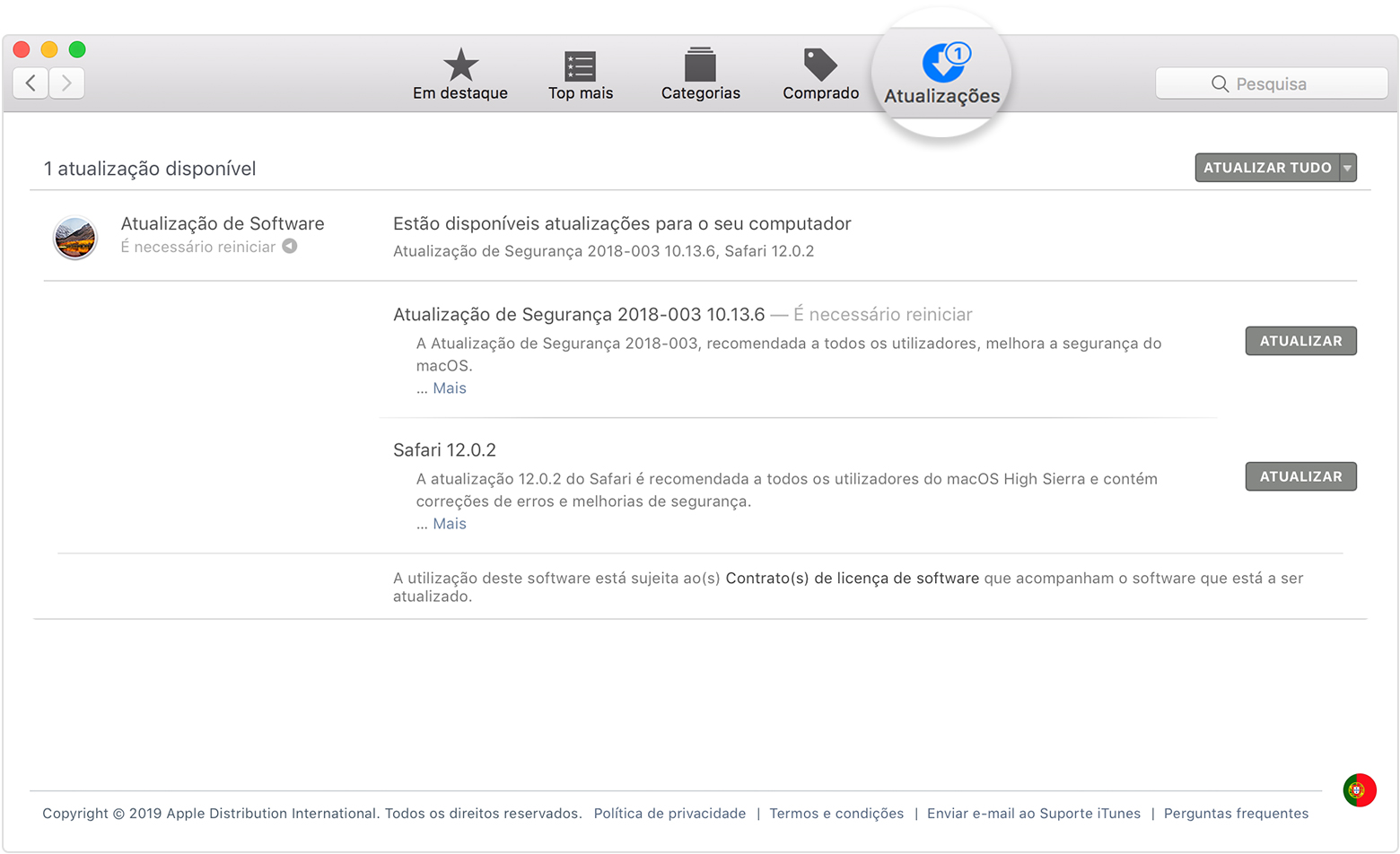Expand Mais under Safari 12.0.2 description
Image resolution: width=1400 pixels, height=854 pixels.
coord(449,524)
